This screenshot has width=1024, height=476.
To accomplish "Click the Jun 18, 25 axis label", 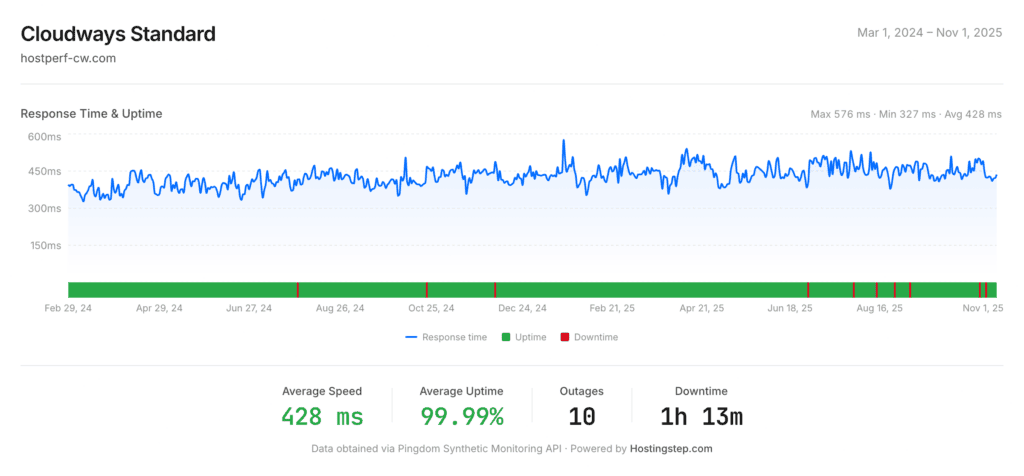I will (x=790, y=308).
